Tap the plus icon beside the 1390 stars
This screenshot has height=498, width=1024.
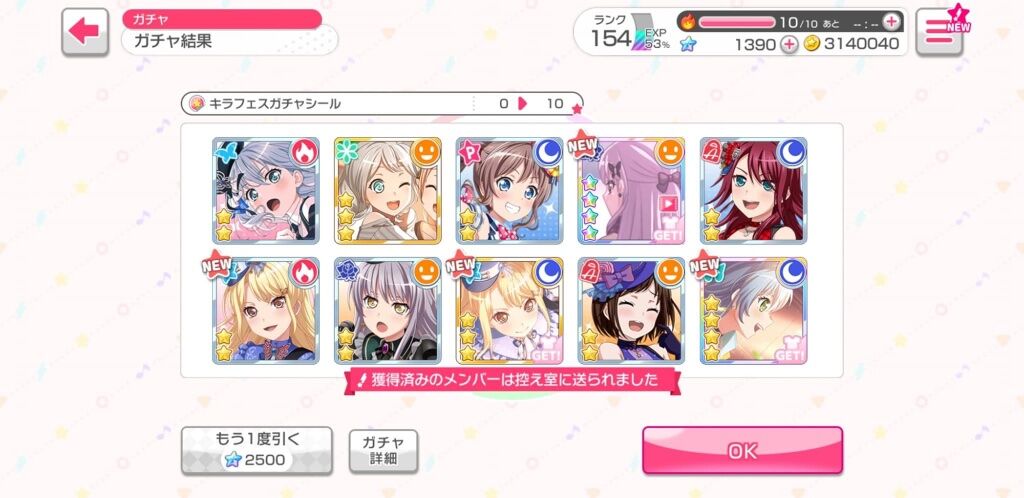coord(790,44)
